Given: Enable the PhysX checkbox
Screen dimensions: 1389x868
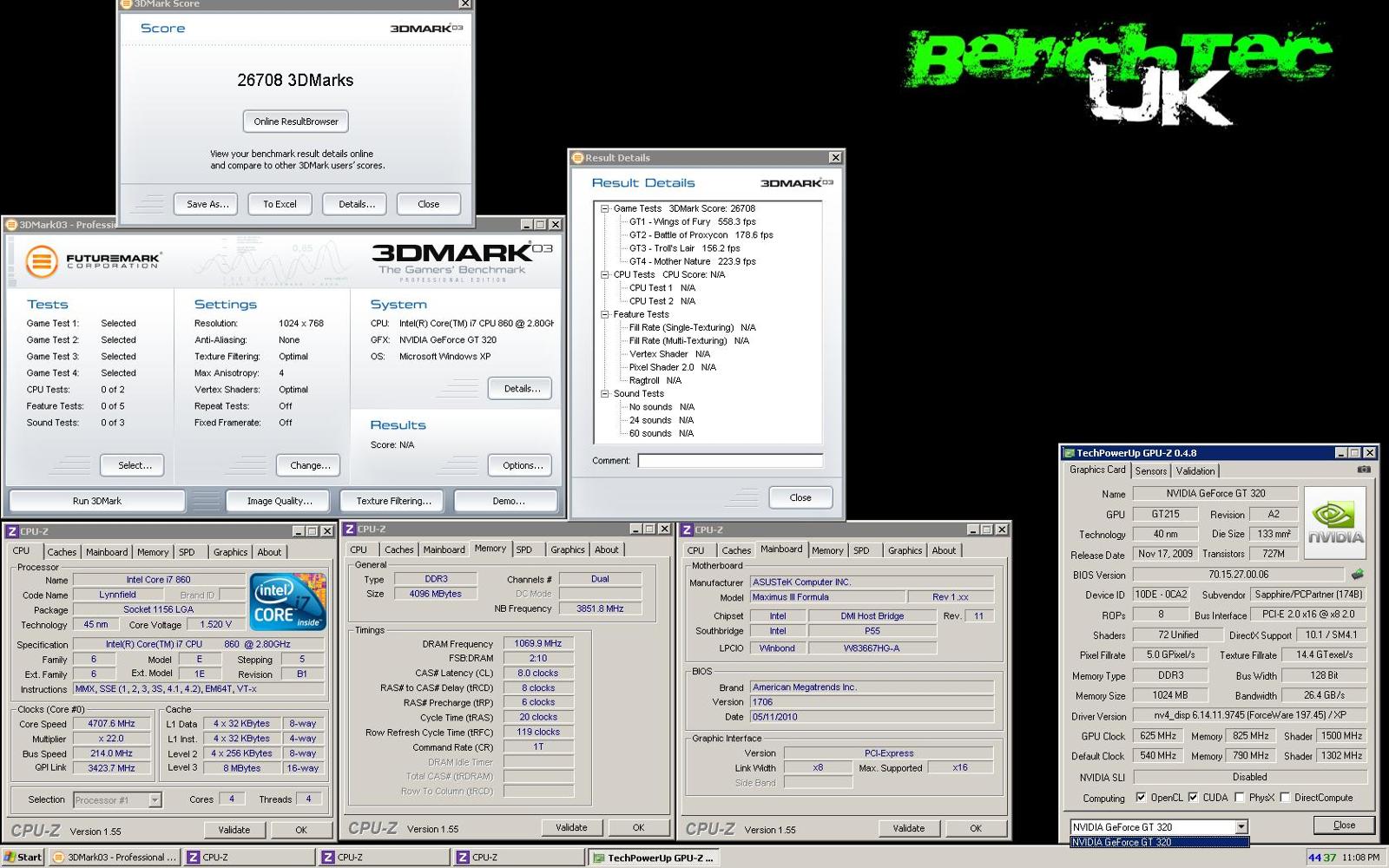Looking at the screenshot, I should coord(1240,798).
